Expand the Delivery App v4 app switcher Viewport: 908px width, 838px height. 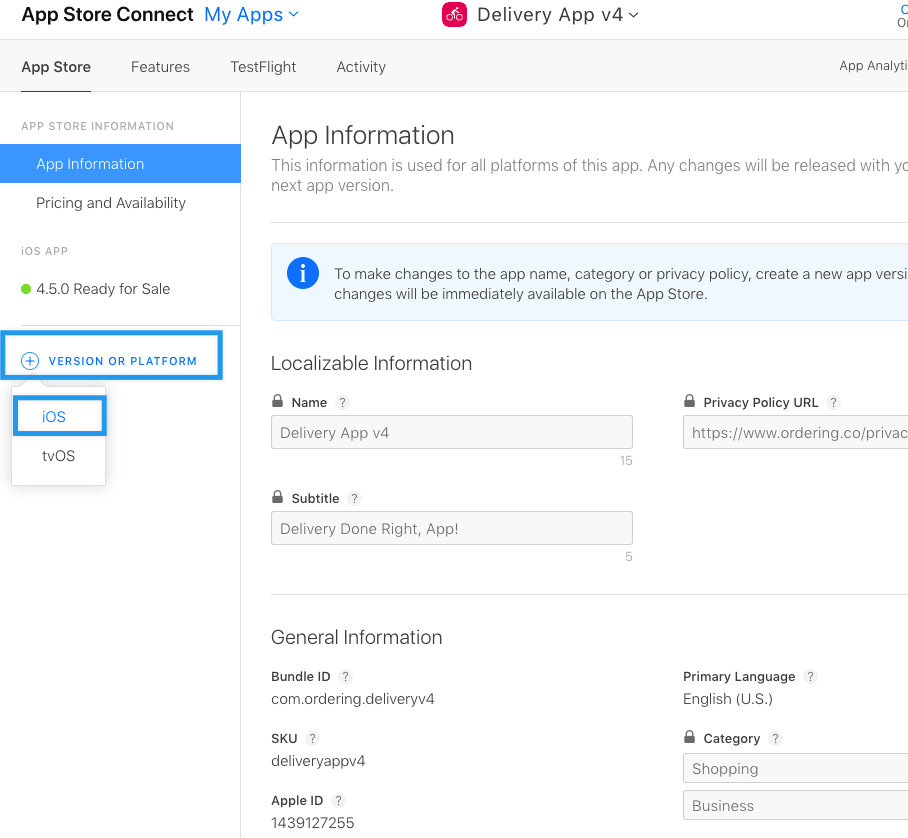pyautogui.click(x=558, y=15)
